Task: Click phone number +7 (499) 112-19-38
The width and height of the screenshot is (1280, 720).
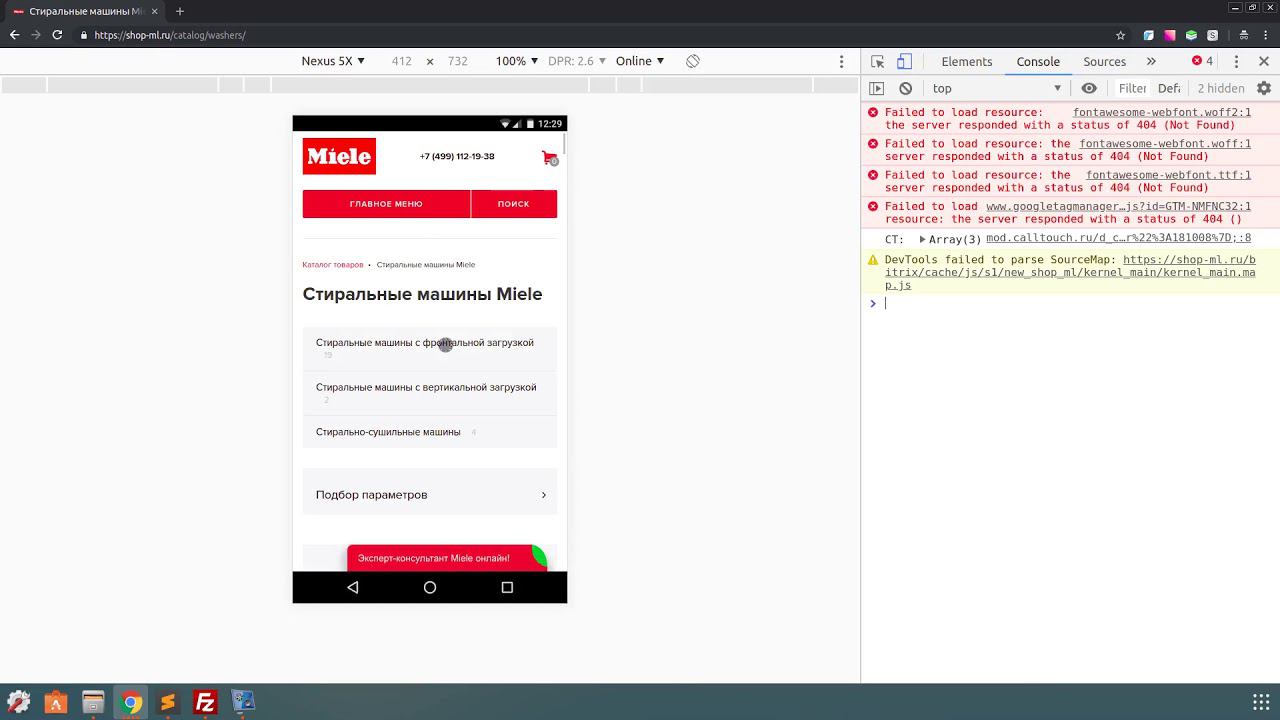Action: coord(457,156)
